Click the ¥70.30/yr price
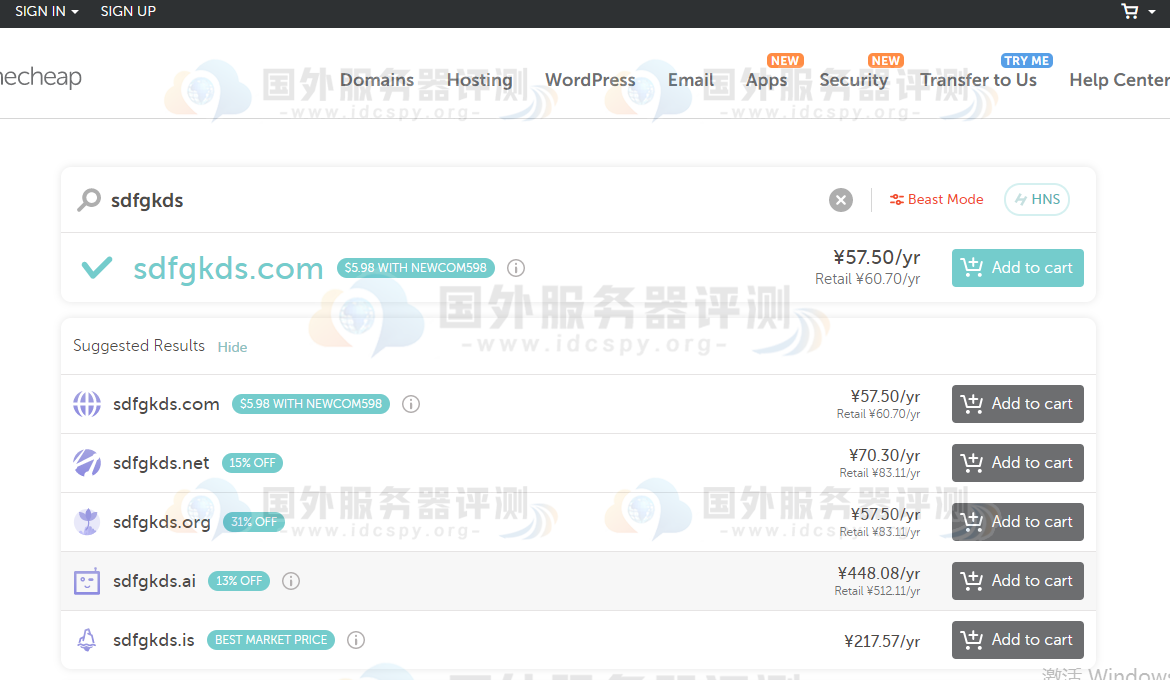Viewport: 1170px width, 680px height. point(884,455)
